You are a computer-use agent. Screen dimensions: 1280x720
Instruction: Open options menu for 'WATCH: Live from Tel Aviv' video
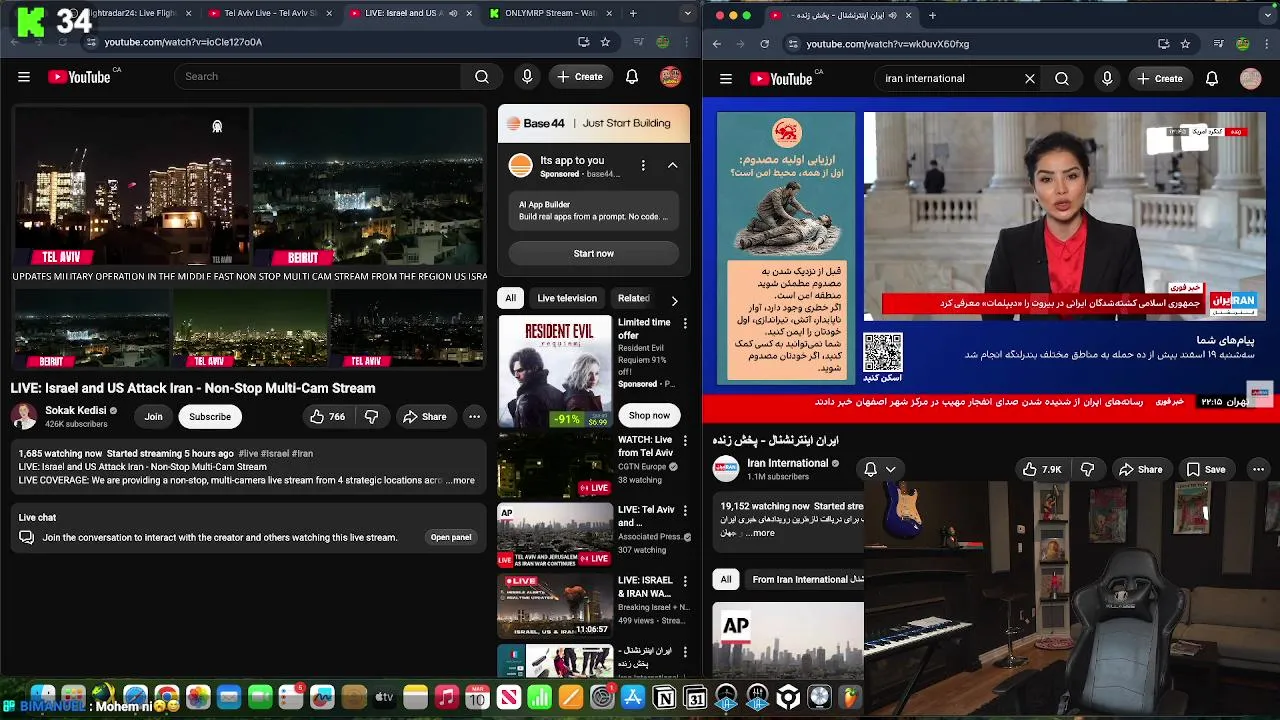685,441
